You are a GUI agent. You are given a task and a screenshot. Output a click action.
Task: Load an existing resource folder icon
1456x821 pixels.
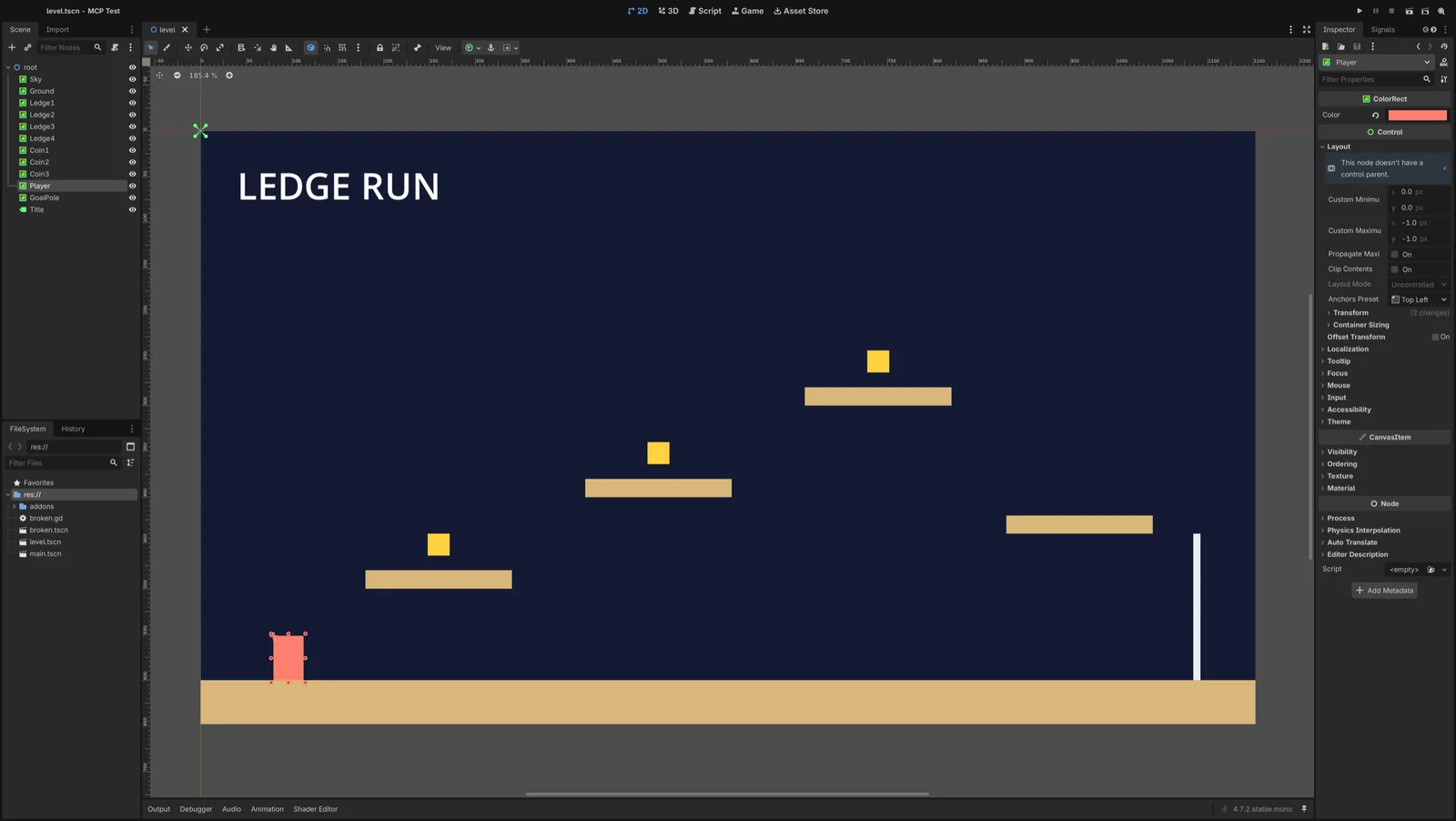tap(1340, 46)
